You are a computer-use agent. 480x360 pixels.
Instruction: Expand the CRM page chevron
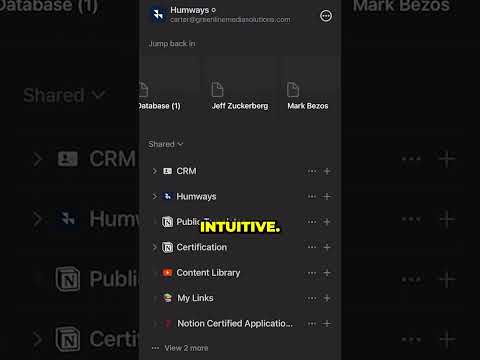point(154,171)
